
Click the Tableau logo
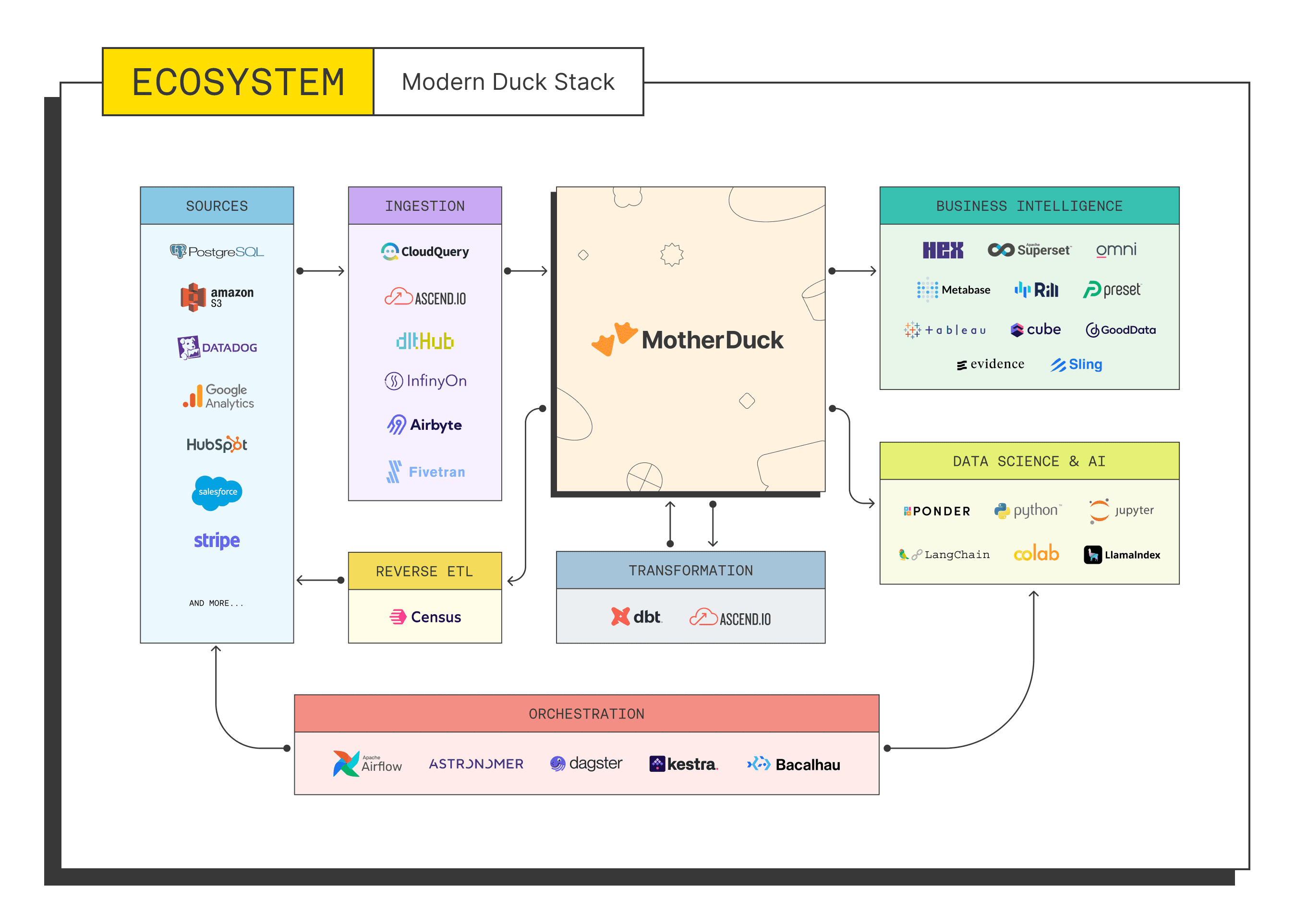(x=944, y=329)
